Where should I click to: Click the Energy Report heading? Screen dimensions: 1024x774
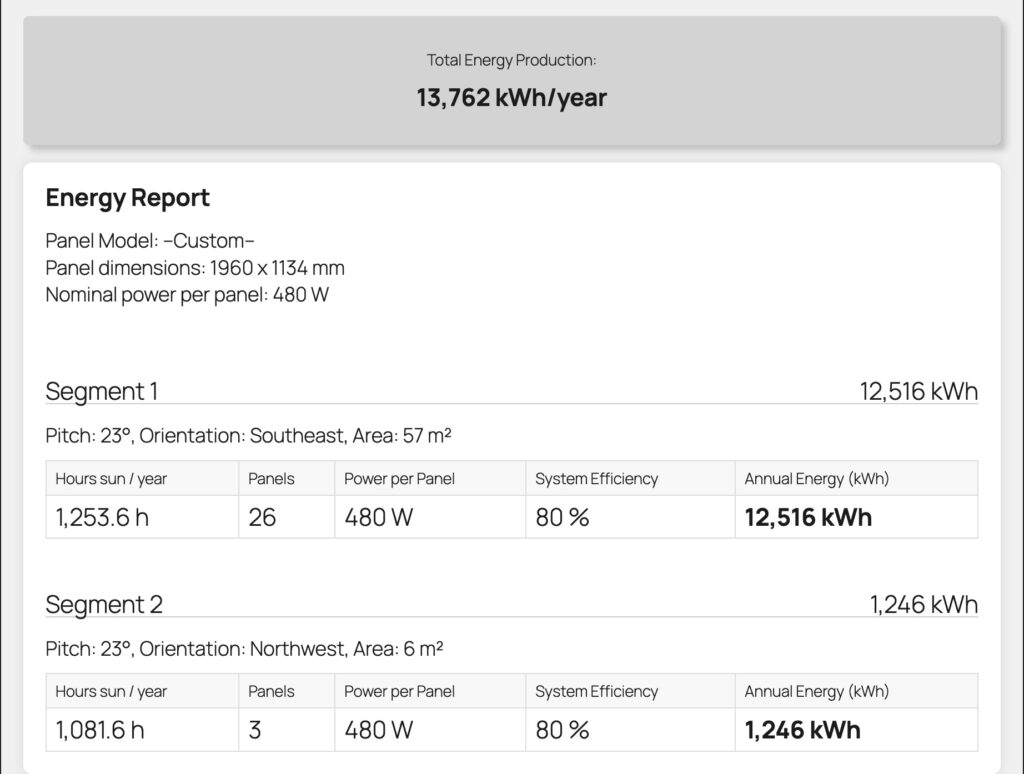point(127,198)
